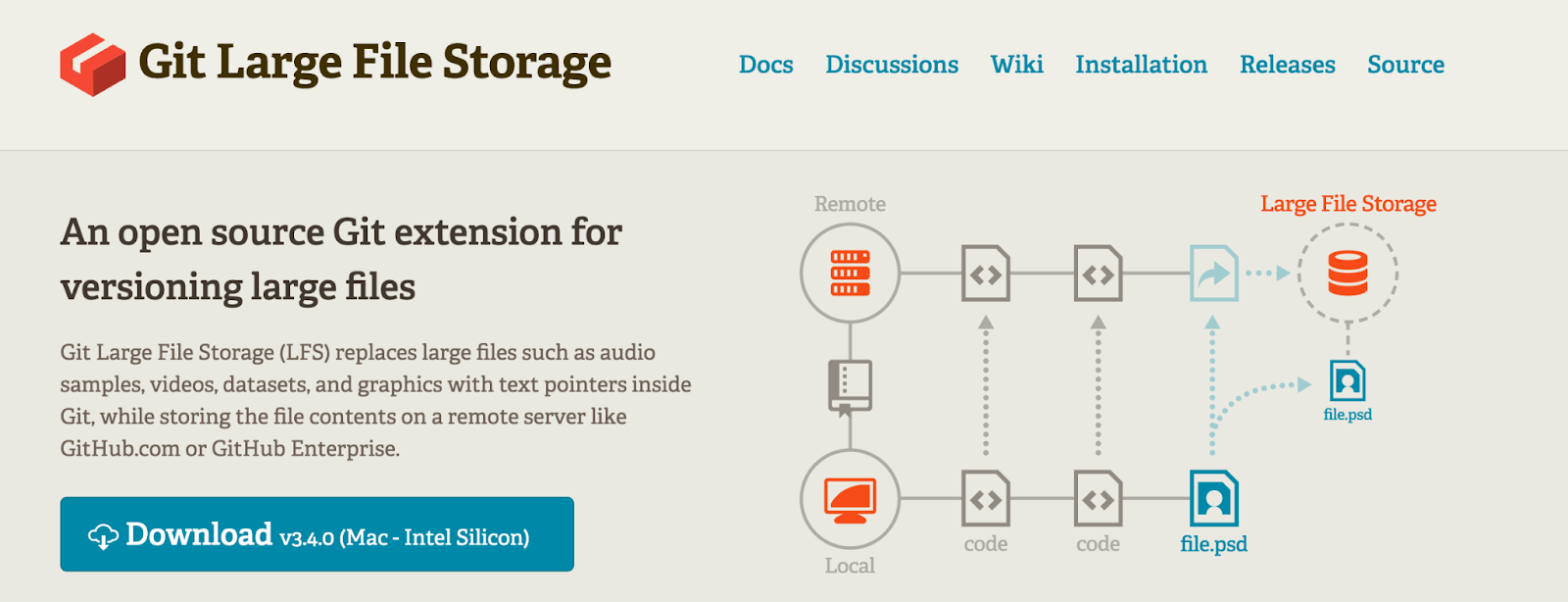View the Releases page

pos(1287,65)
